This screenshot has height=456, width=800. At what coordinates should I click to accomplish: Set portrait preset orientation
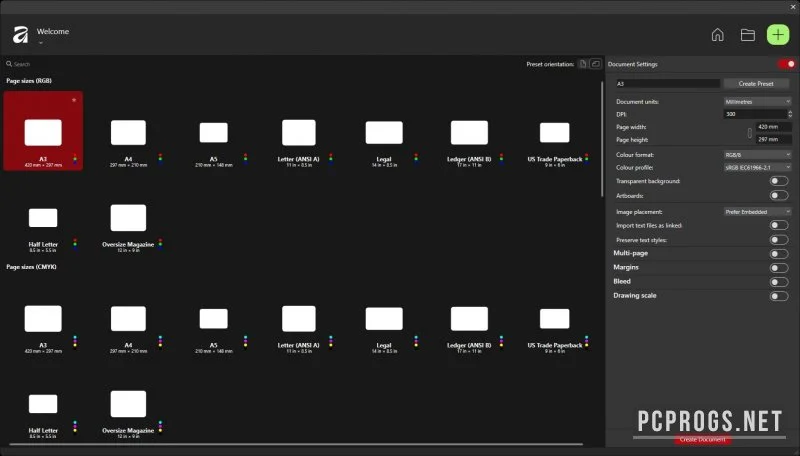click(583, 64)
